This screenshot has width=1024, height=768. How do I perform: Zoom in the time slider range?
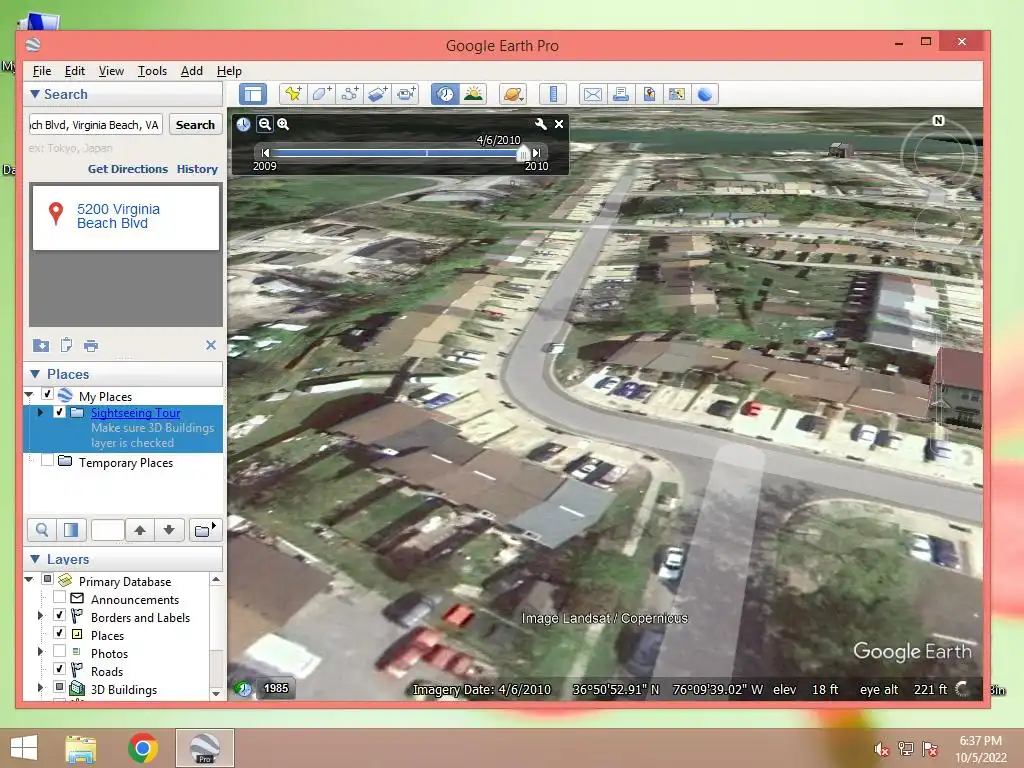pyautogui.click(x=283, y=124)
